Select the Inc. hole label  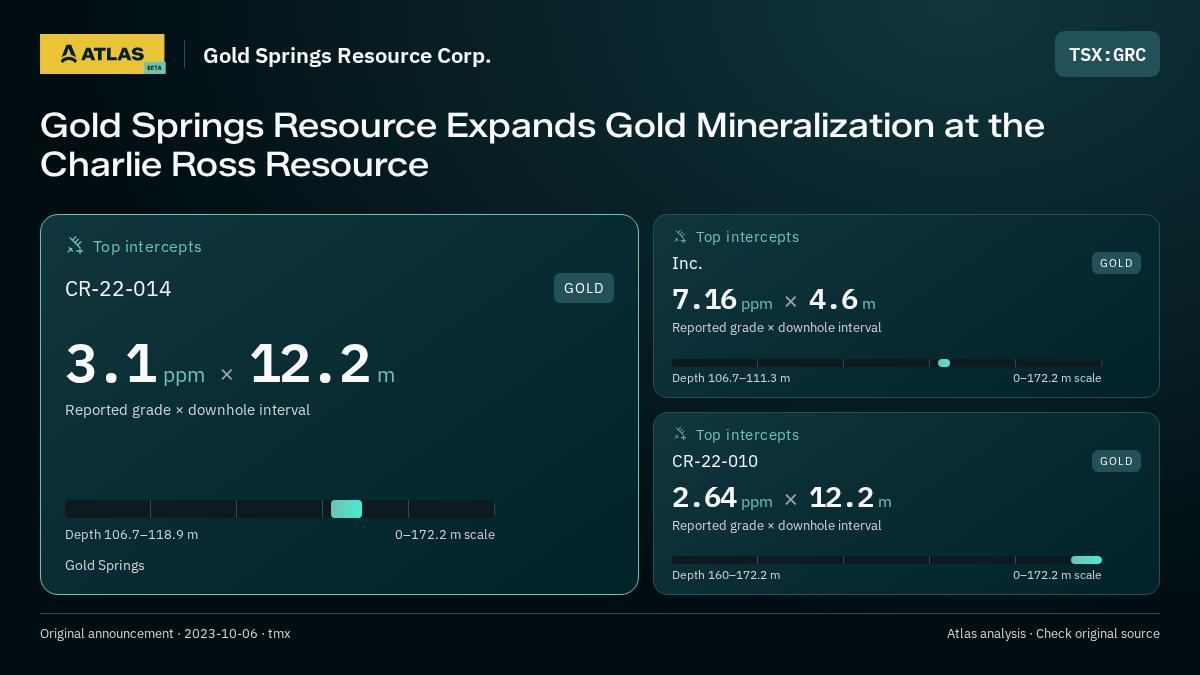(x=687, y=263)
